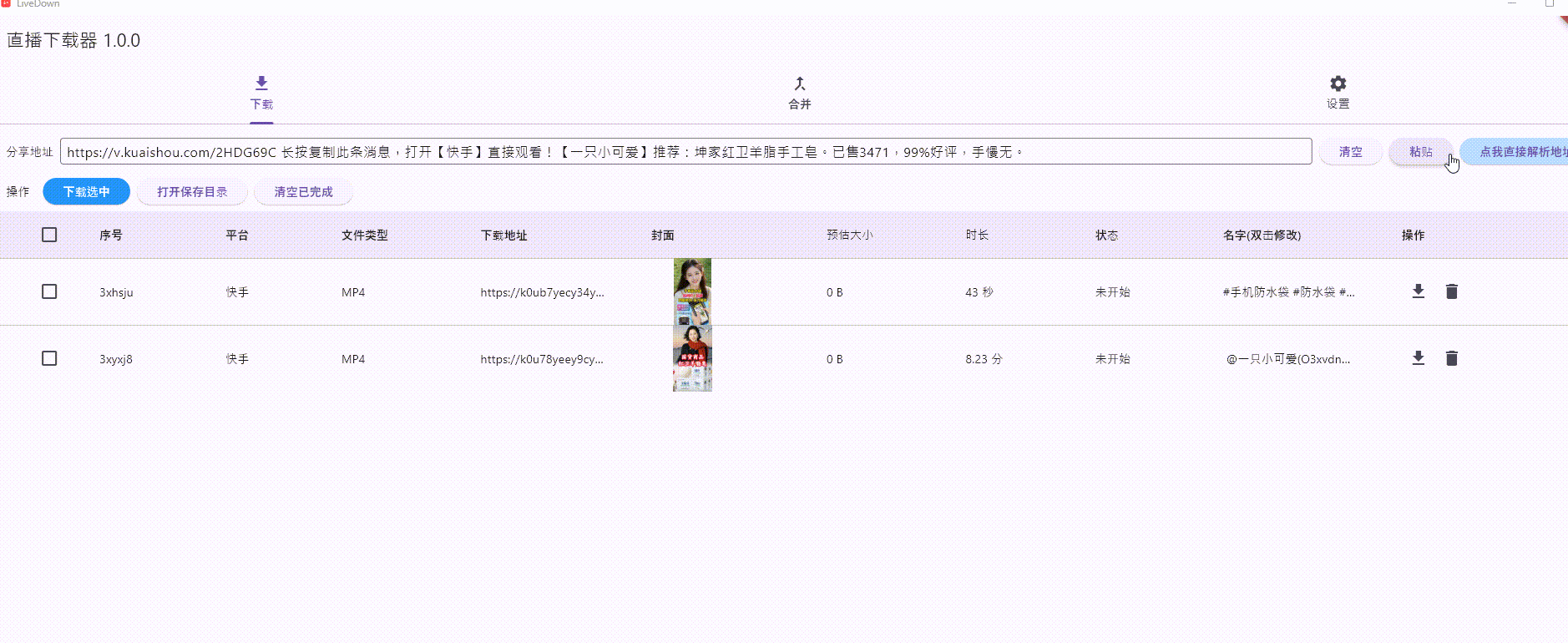The width and height of the screenshot is (1568, 643).
Task: Click the merge icon above 合并
Action: click(799, 84)
